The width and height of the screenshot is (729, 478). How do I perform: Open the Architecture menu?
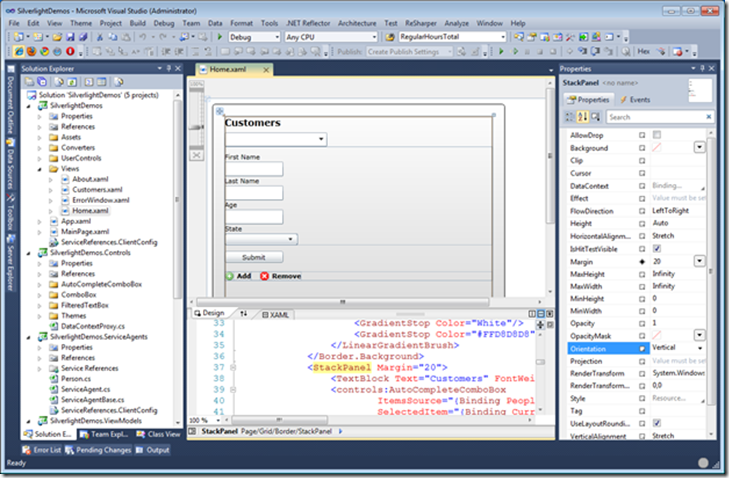pos(357,23)
